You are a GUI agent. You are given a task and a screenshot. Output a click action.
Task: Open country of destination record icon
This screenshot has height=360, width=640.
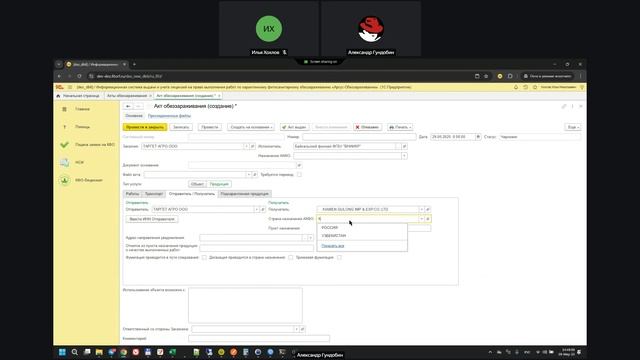[428, 219]
